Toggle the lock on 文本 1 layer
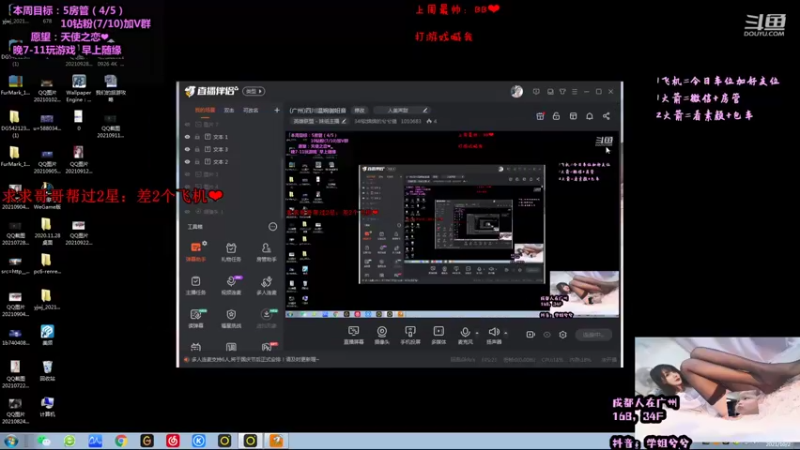Screen dimensions: 800x450 [197, 137]
